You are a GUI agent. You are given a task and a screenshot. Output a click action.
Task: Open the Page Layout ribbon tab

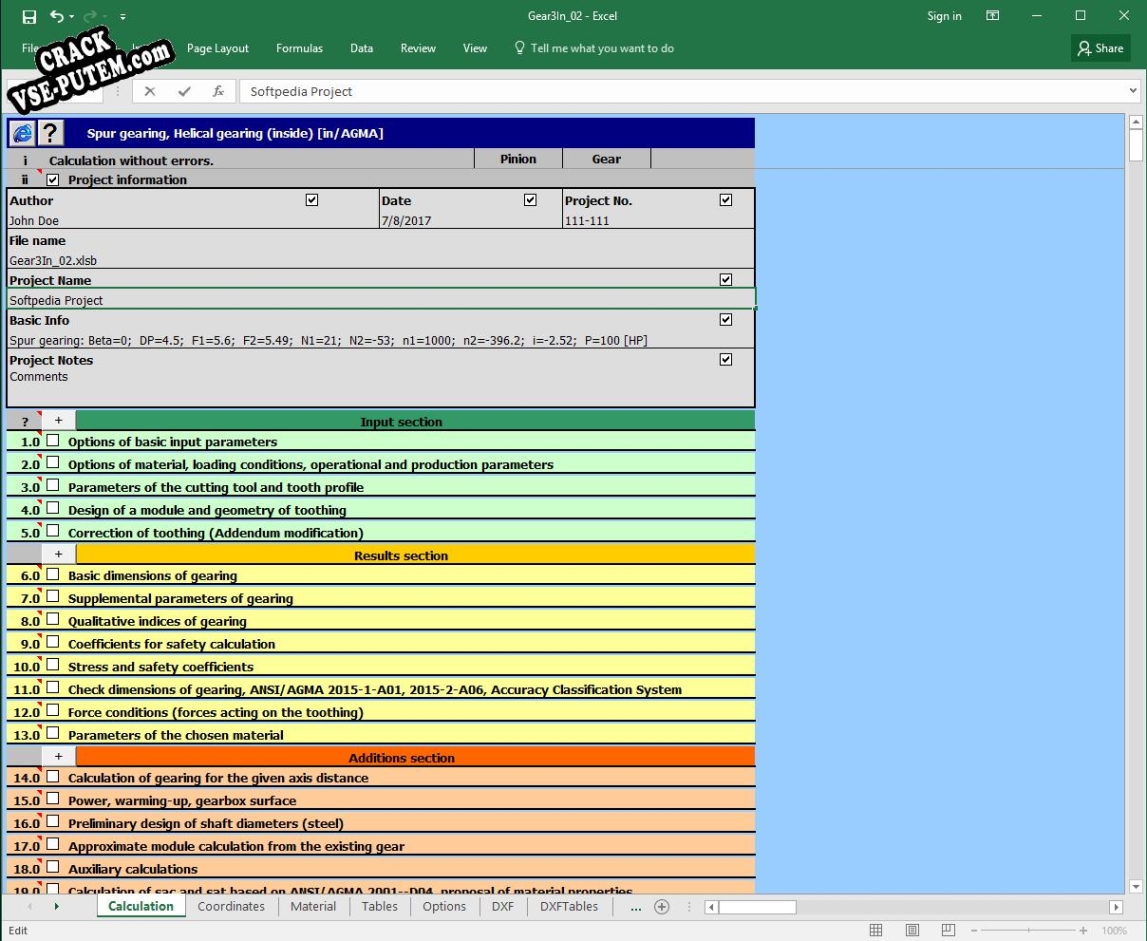click(x=217, y=48)
